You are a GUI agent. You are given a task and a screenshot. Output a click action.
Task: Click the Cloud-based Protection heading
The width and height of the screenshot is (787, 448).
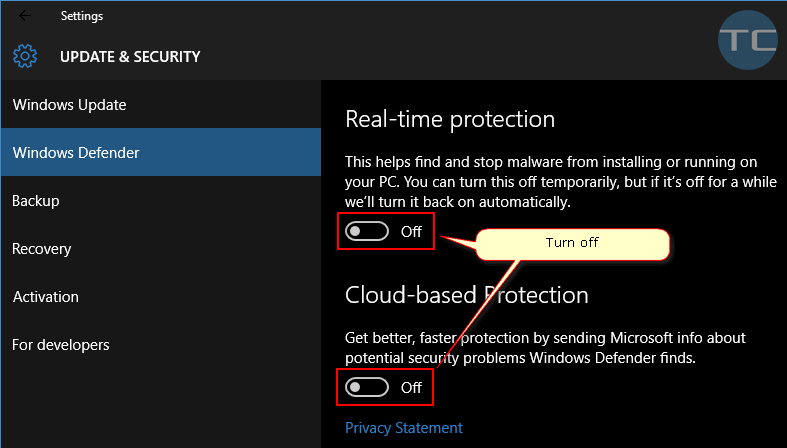466,295
